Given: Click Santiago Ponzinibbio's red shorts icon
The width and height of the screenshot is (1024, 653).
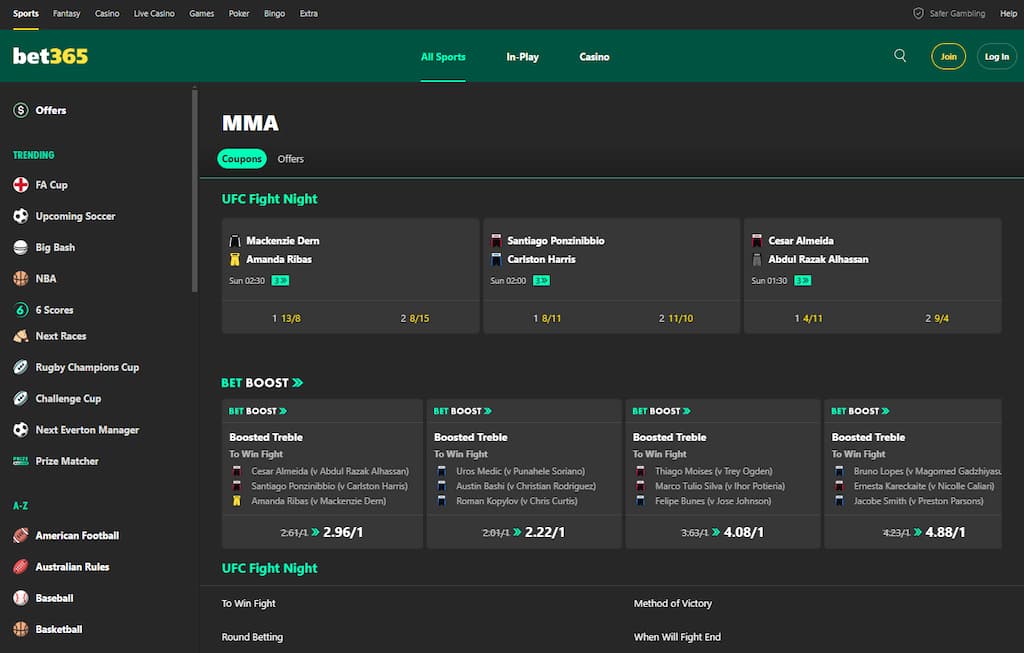Looking at the screenshot, I should (x=496, y=241).
